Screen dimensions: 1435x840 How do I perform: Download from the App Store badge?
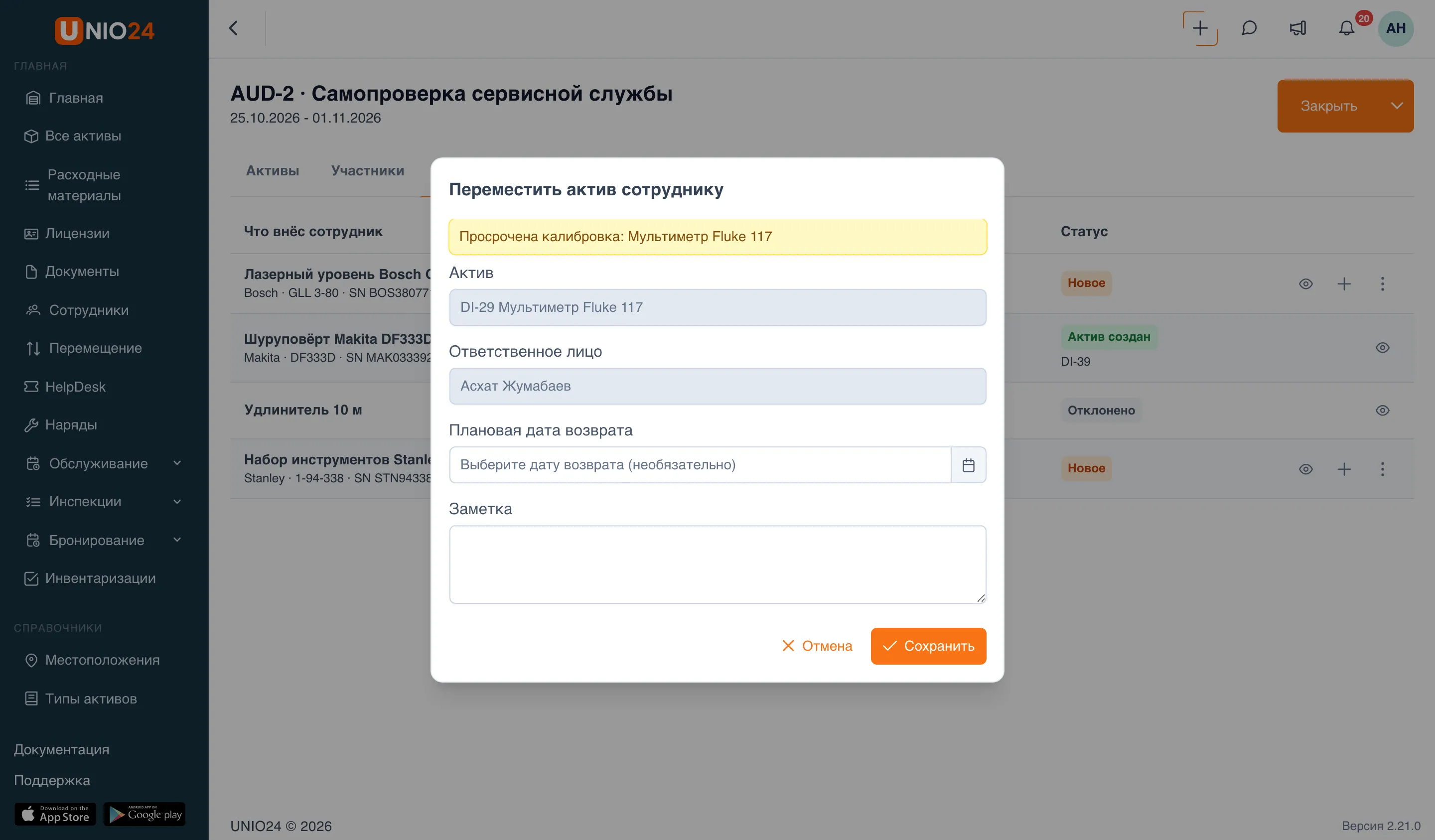(55, 814)
